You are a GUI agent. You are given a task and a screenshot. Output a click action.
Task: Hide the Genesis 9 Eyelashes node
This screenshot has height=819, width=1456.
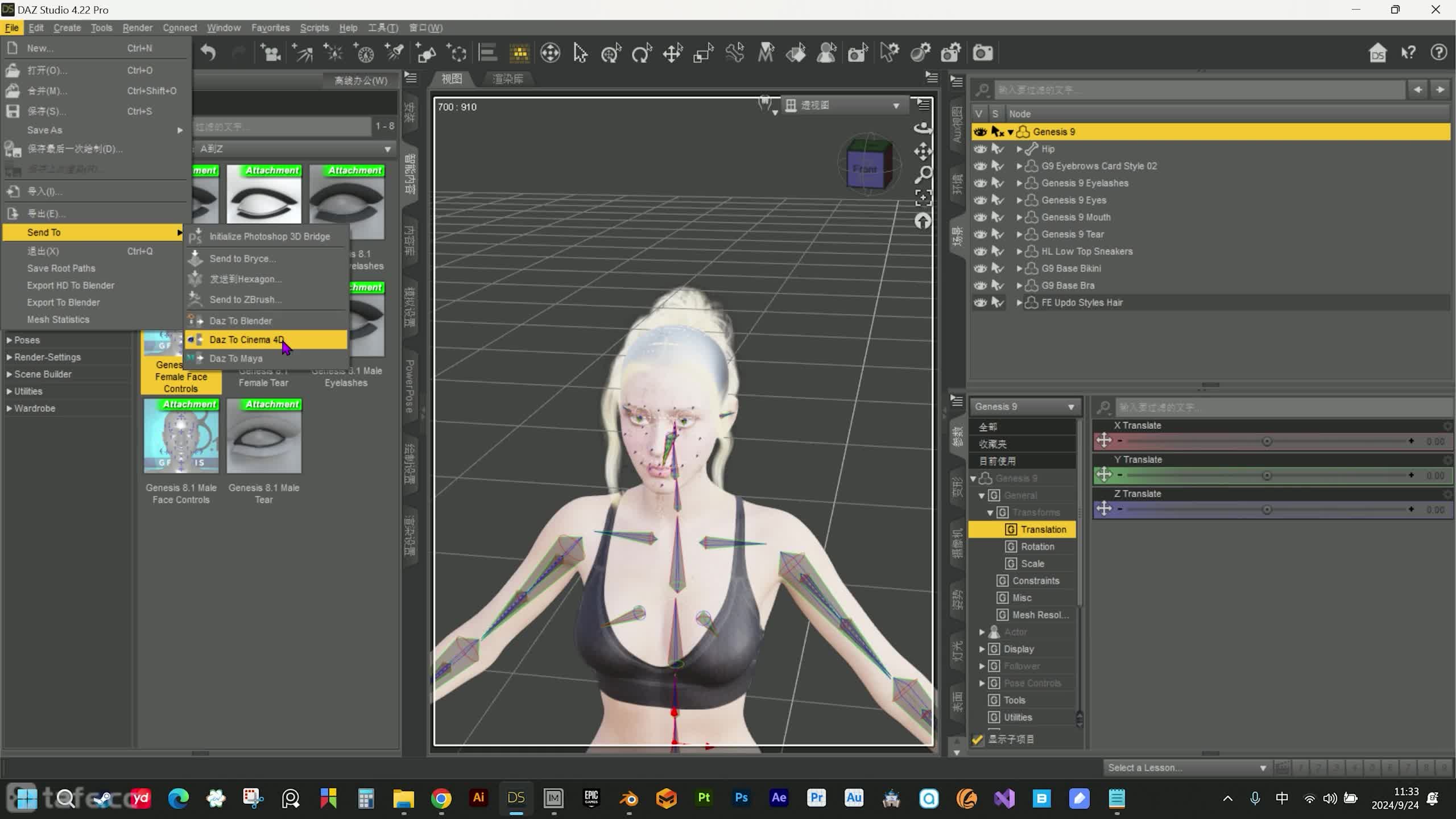[980, 183]
